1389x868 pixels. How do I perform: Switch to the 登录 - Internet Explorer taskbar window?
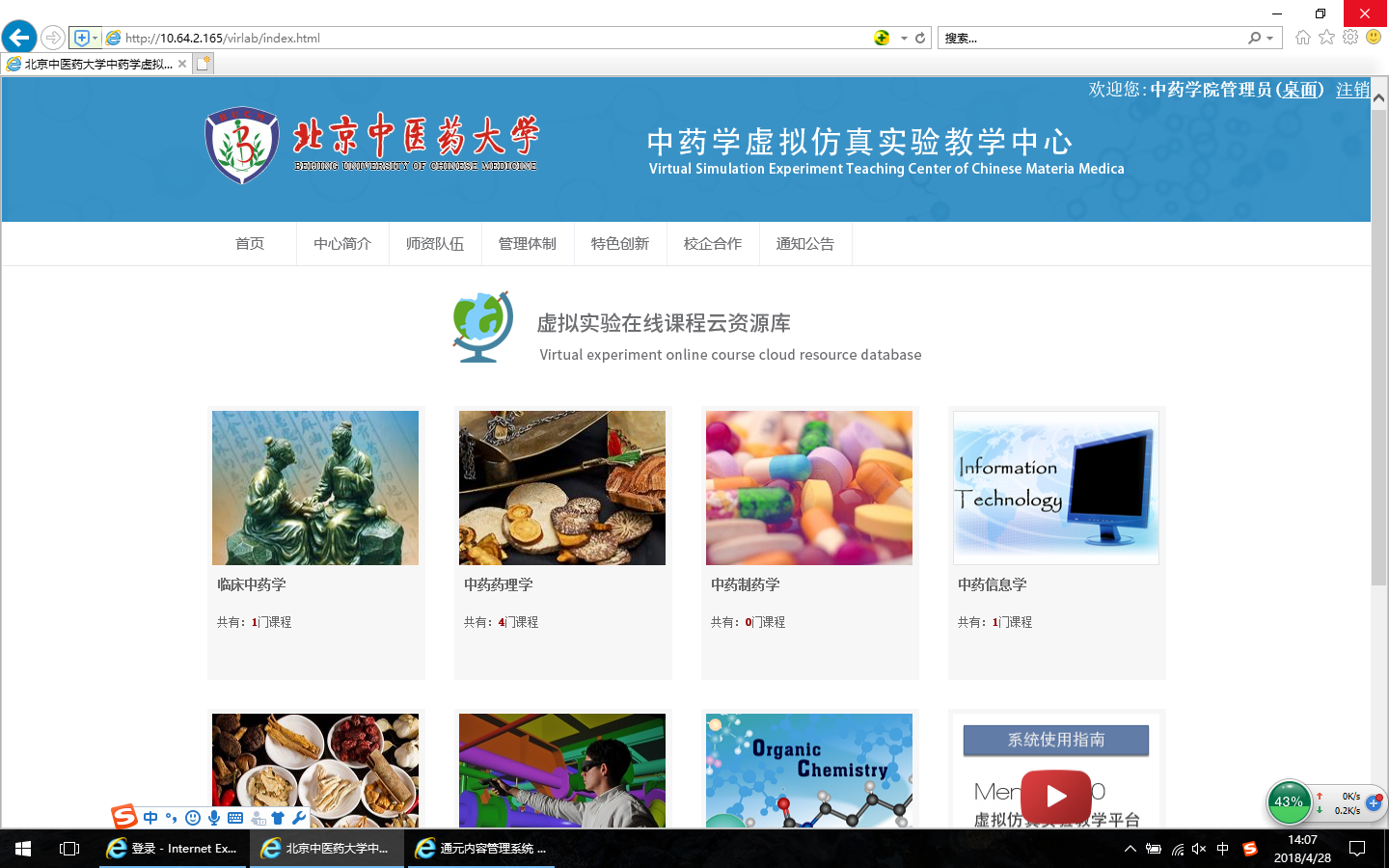(172, 849)
